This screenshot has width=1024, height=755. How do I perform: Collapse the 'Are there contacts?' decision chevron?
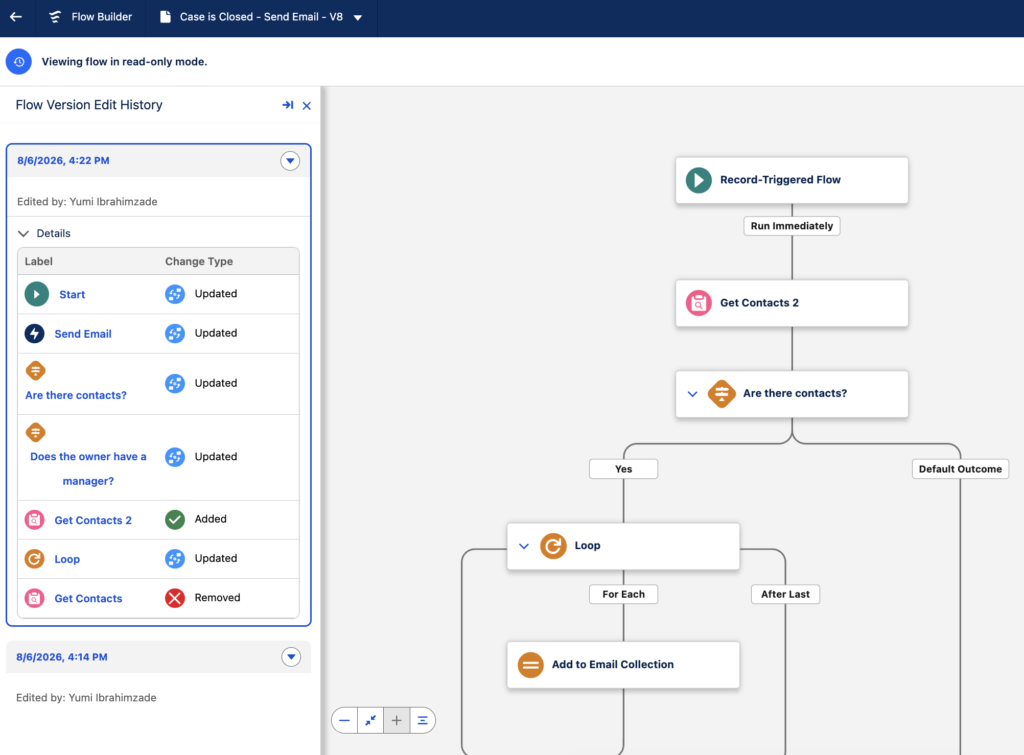pos(693,394)
